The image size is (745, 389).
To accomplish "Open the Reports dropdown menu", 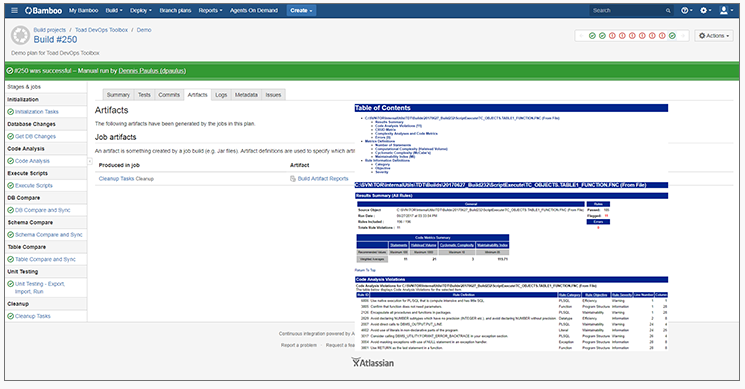I will click(210, 10).
